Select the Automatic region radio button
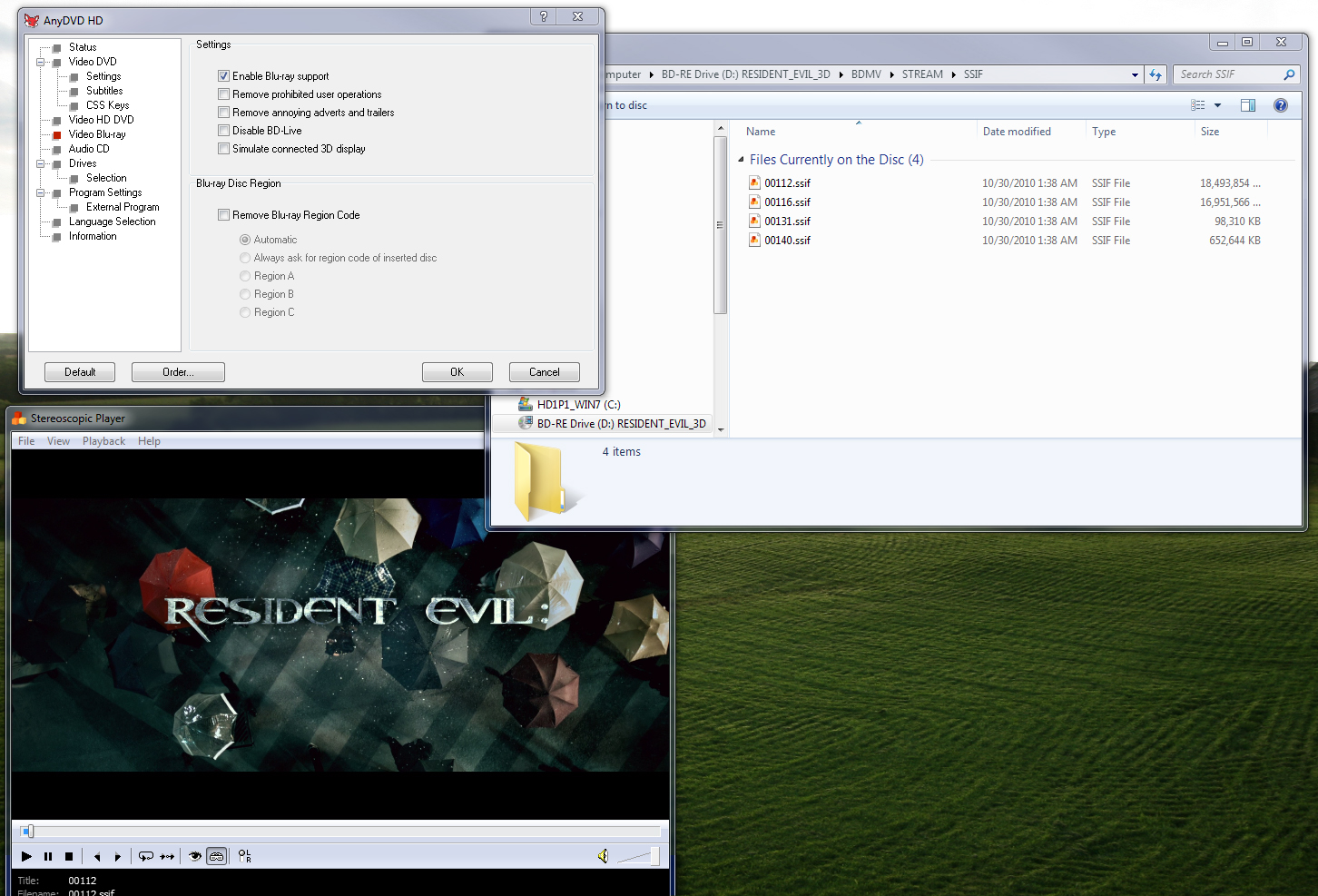Screen dimensions: 1318x896 [245, 240]
